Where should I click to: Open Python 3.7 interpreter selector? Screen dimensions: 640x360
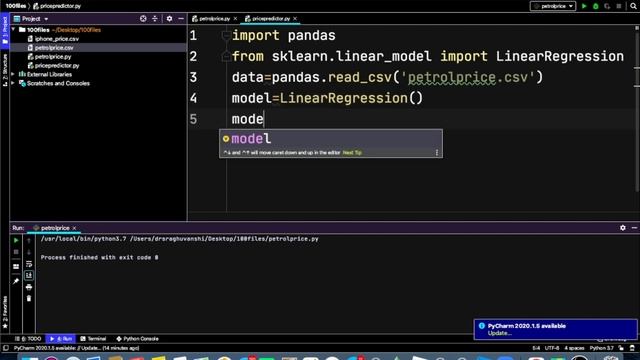point(601,348)
